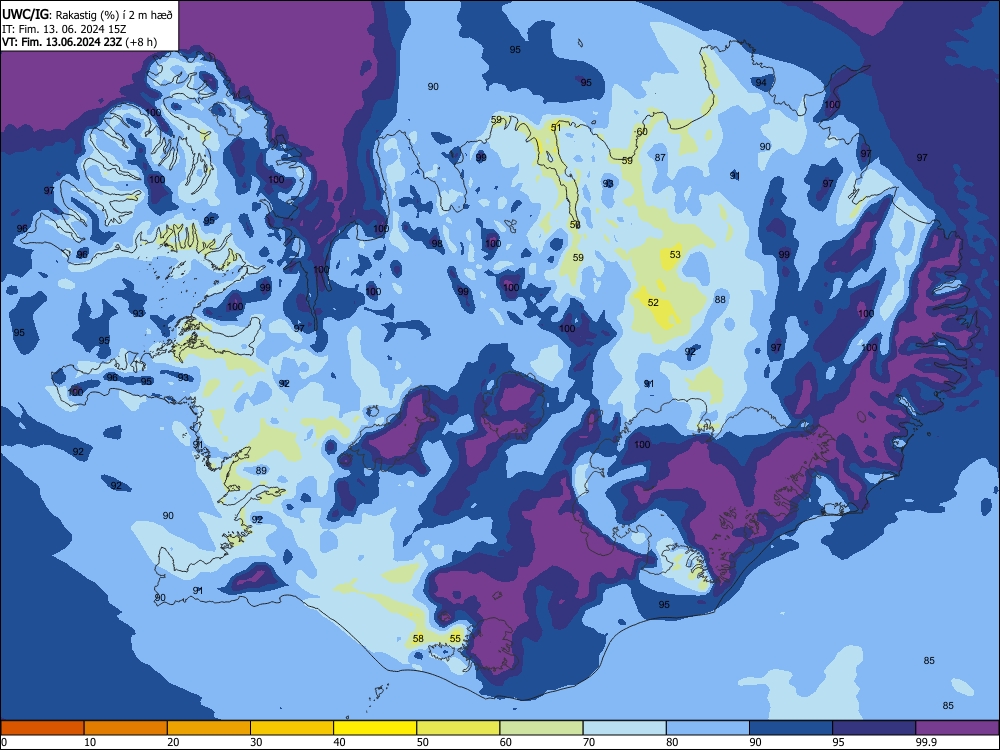Image resolution: width=1000 pixels, height=750 pixels.
Task: Click the '52' humidity value on map
Action: click(653, 302)
